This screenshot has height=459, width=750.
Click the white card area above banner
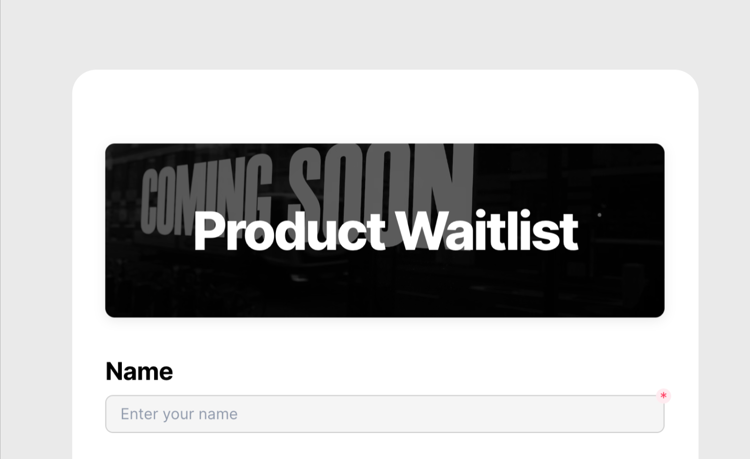[x=385, y=108]
